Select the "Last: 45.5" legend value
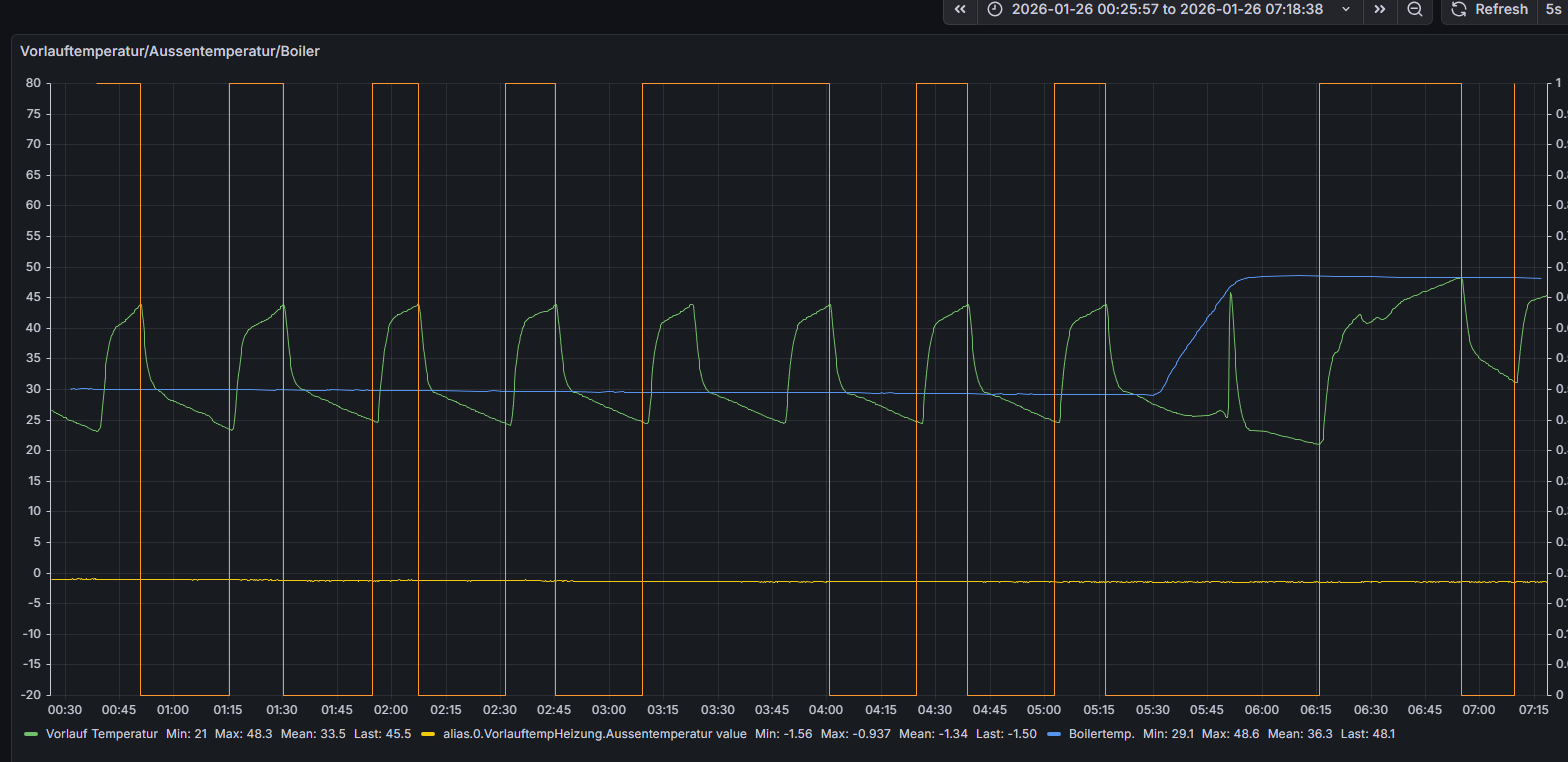 [383, 733]
